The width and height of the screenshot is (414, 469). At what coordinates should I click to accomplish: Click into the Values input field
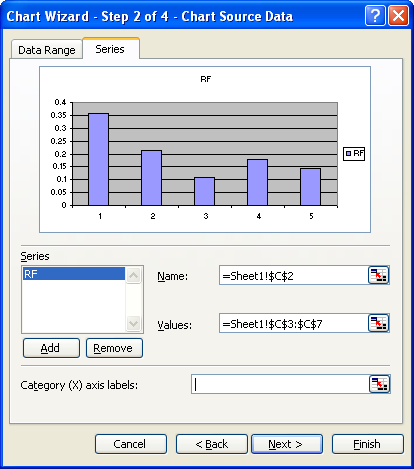click(293, 323)
